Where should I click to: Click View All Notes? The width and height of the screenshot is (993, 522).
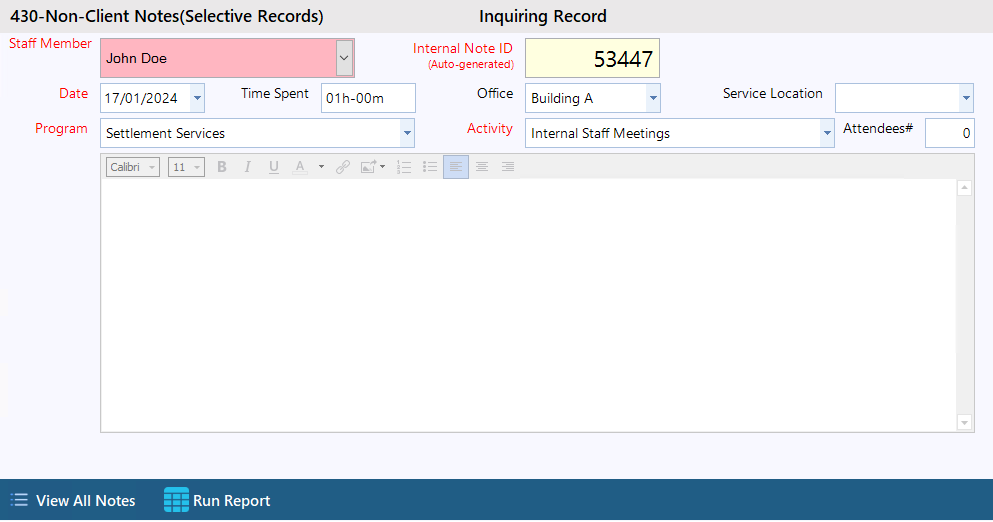[73, 500]
